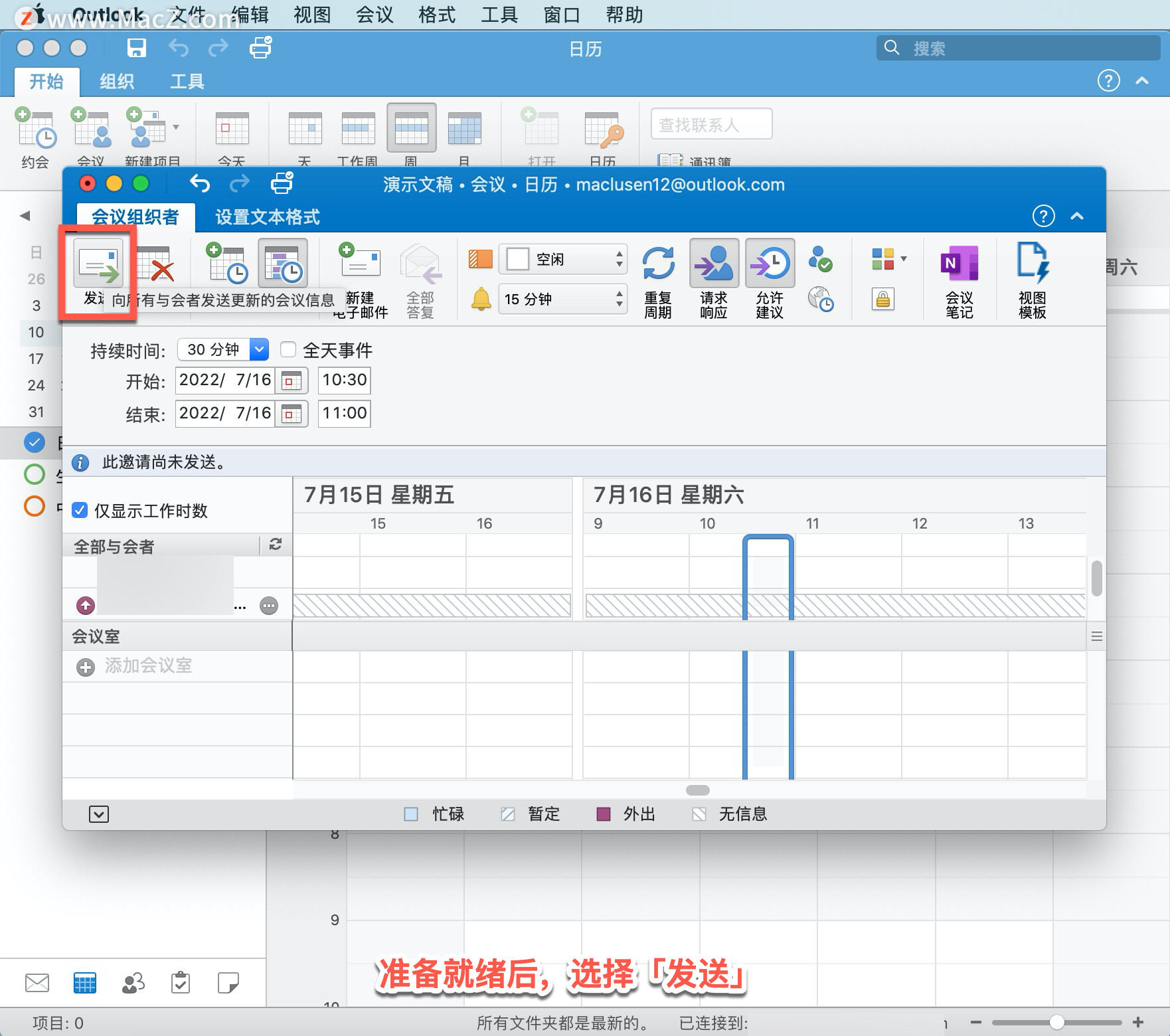This screenshot has width=1170, height=1036.
Task: Select the 会议组织者 tab
Action: [135, 217]
